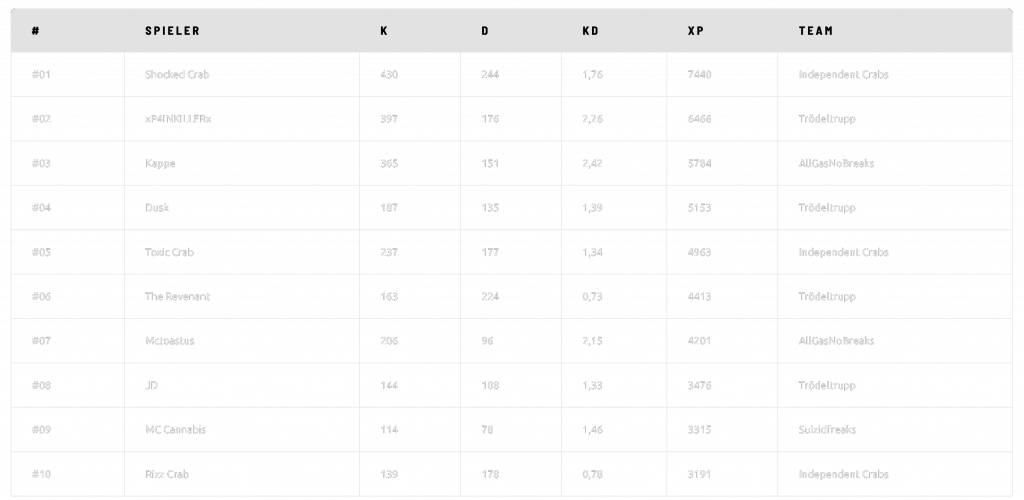1024x500 pixels.
Task: Open the Suizidfreaks team link
Action: click(x=827, y=430)
